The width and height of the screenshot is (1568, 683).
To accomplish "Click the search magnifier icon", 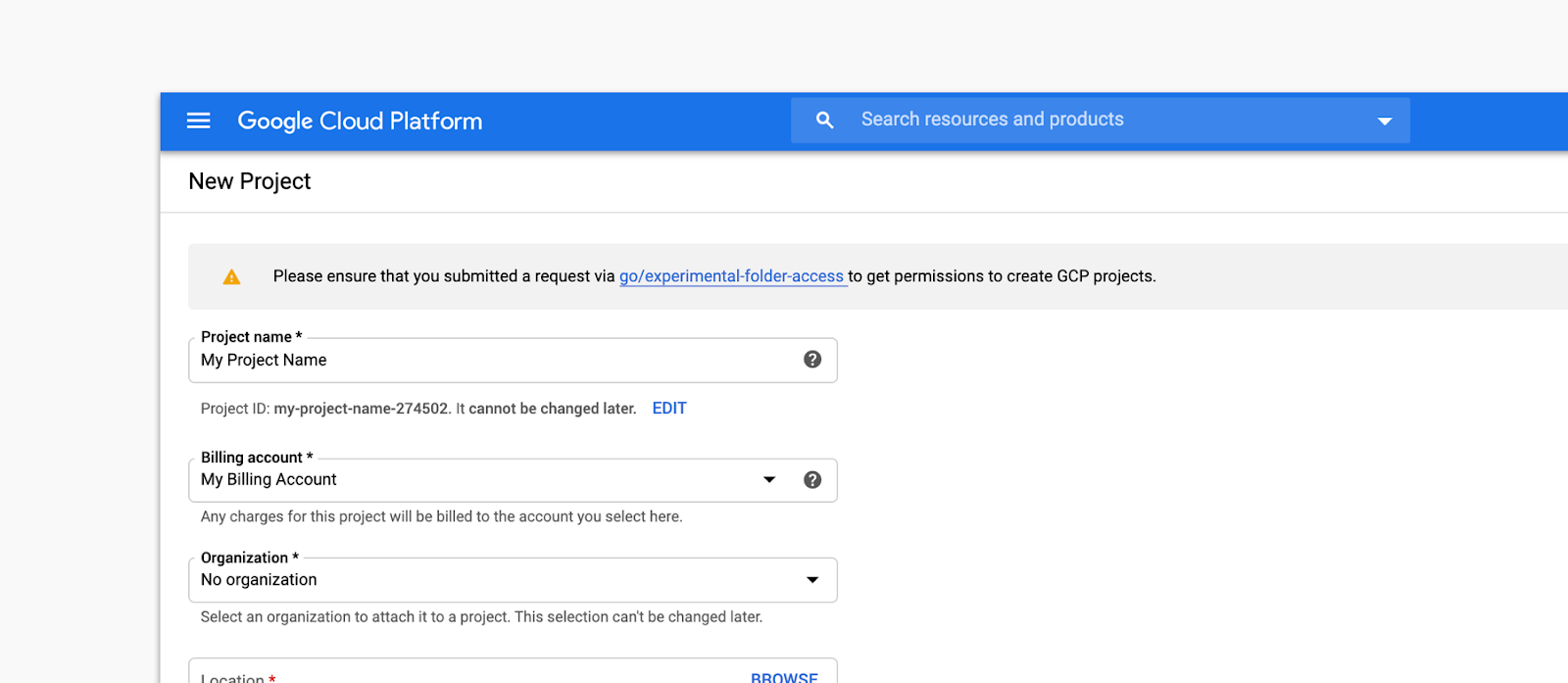I will coord(825,120).
